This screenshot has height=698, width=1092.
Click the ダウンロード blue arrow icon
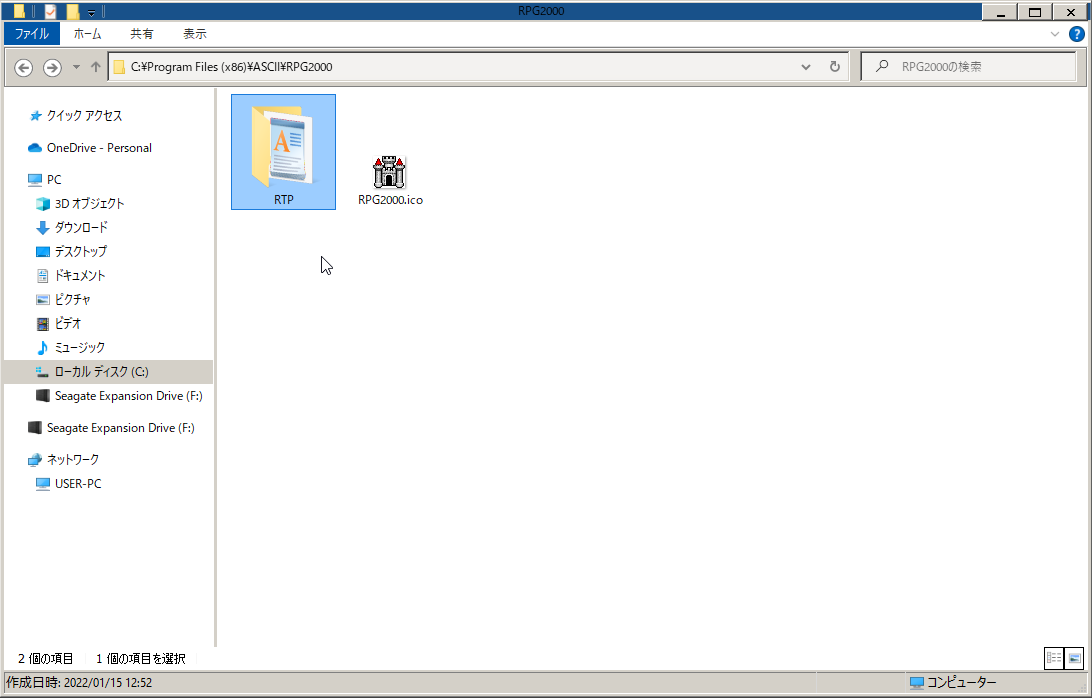point(42,228)
